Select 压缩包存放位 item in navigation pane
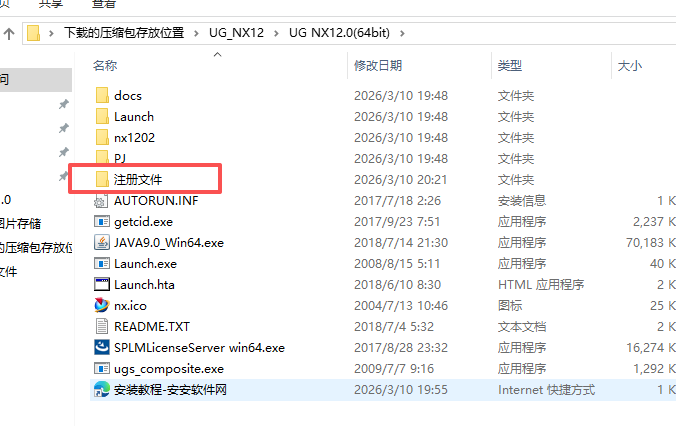This screenshot has width=676, height=426. pos(36,247)
